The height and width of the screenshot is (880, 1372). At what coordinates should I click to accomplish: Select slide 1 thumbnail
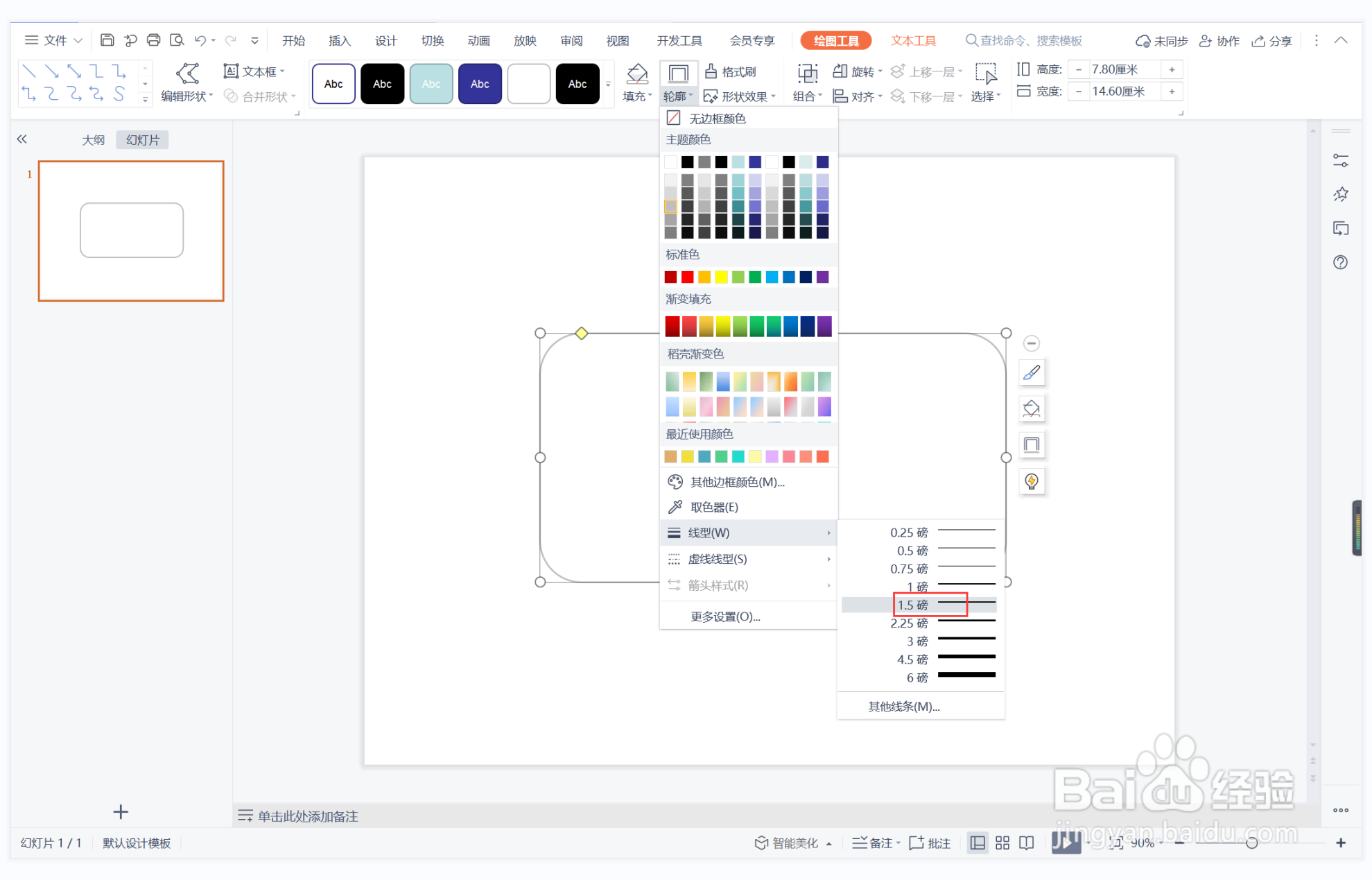(131, 231)
